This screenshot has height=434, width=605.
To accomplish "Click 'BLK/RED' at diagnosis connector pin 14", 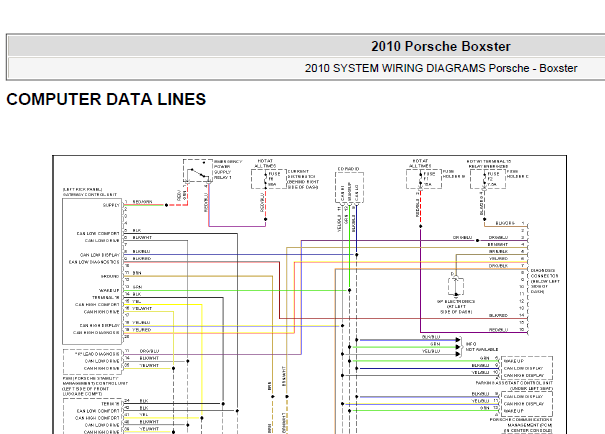I will [498, 315].
